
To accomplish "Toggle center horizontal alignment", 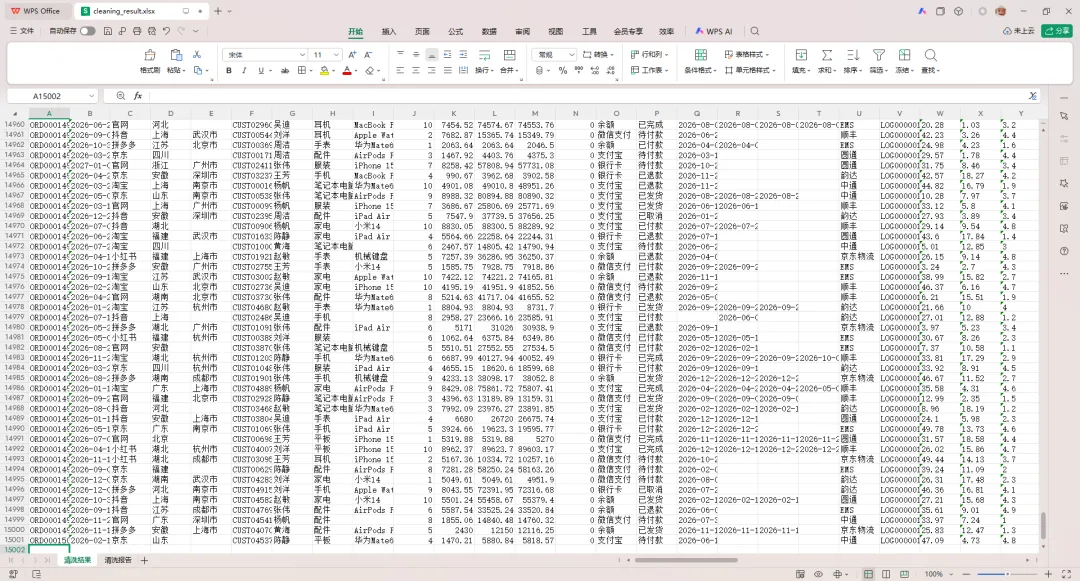I will point(415,70).
